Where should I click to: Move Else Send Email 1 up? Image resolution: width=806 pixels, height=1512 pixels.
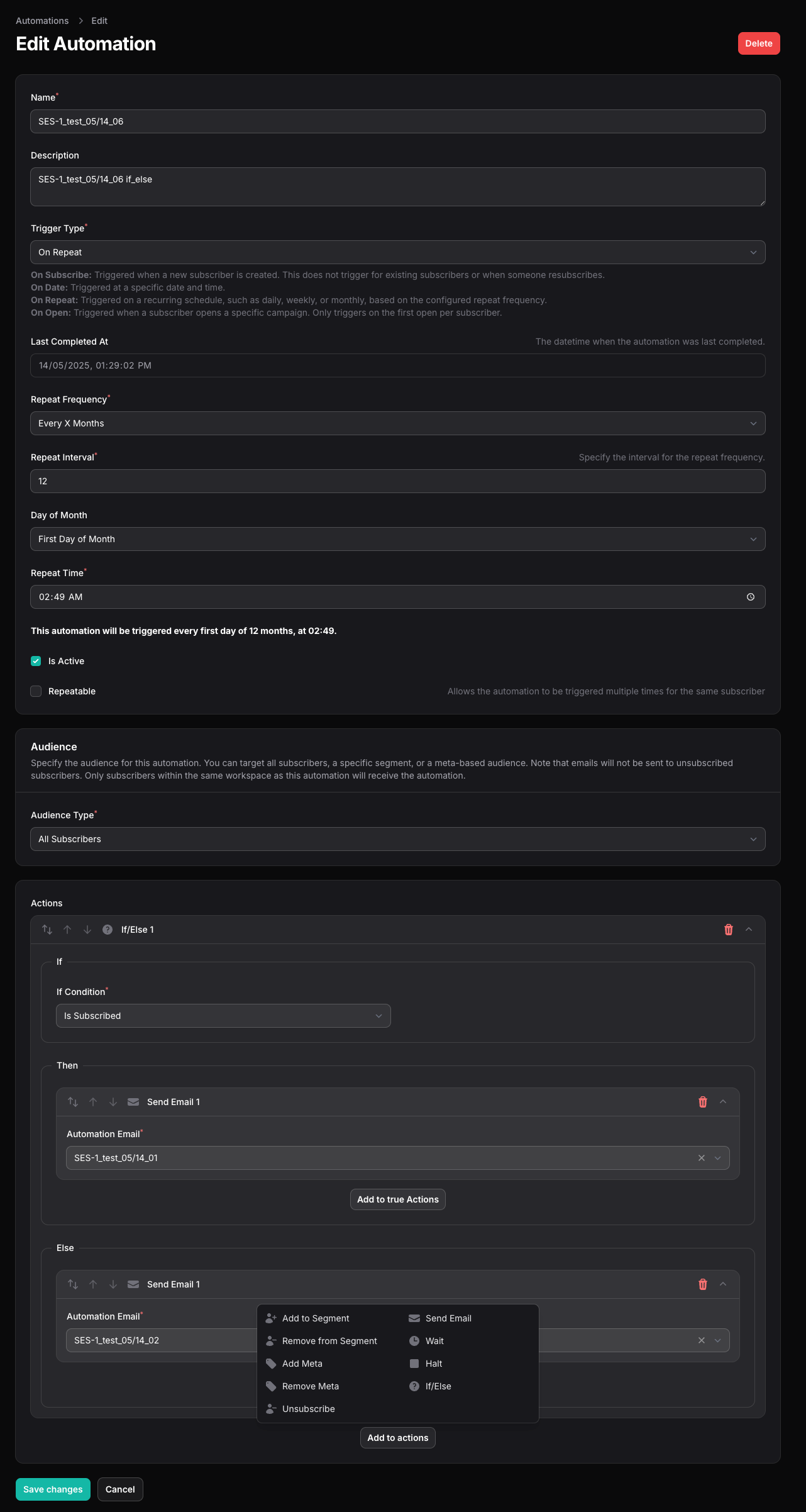tap(93, 1284)
